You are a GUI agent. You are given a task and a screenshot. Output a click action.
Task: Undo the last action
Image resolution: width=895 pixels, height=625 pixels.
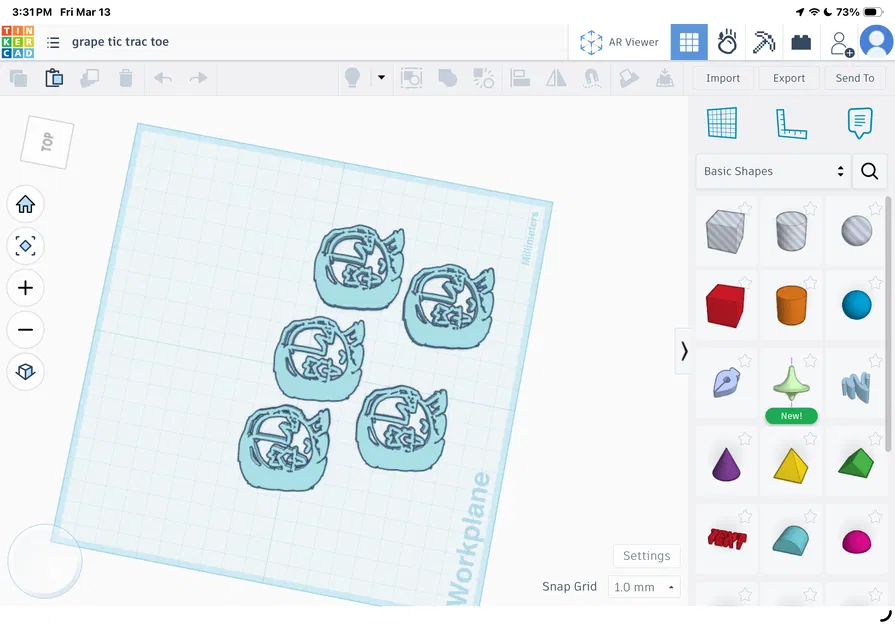tap(163, 78)
